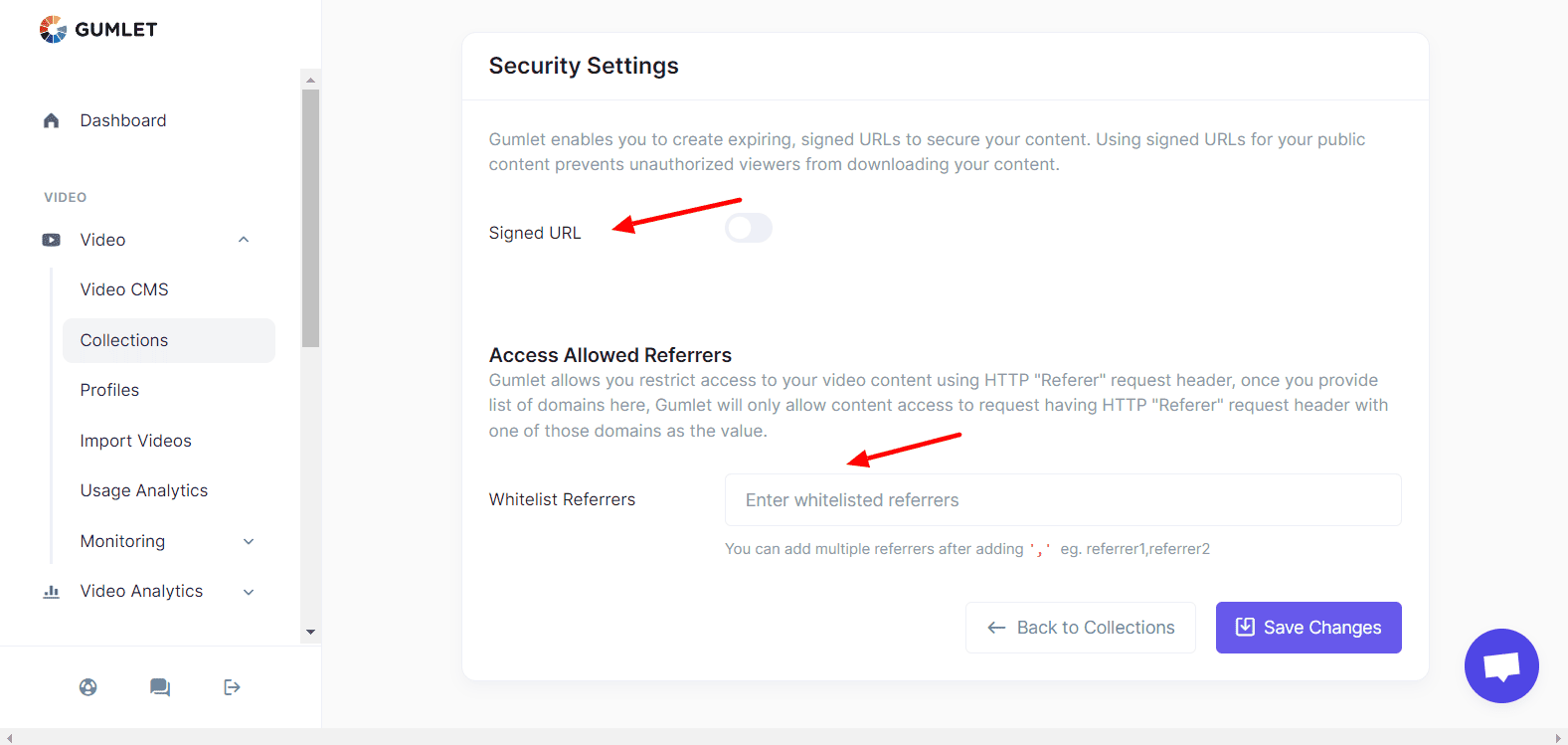Open the floating chat support widget
Image resolution: width=1568 pixels, height=745 pixels.
coord(1501,665)
